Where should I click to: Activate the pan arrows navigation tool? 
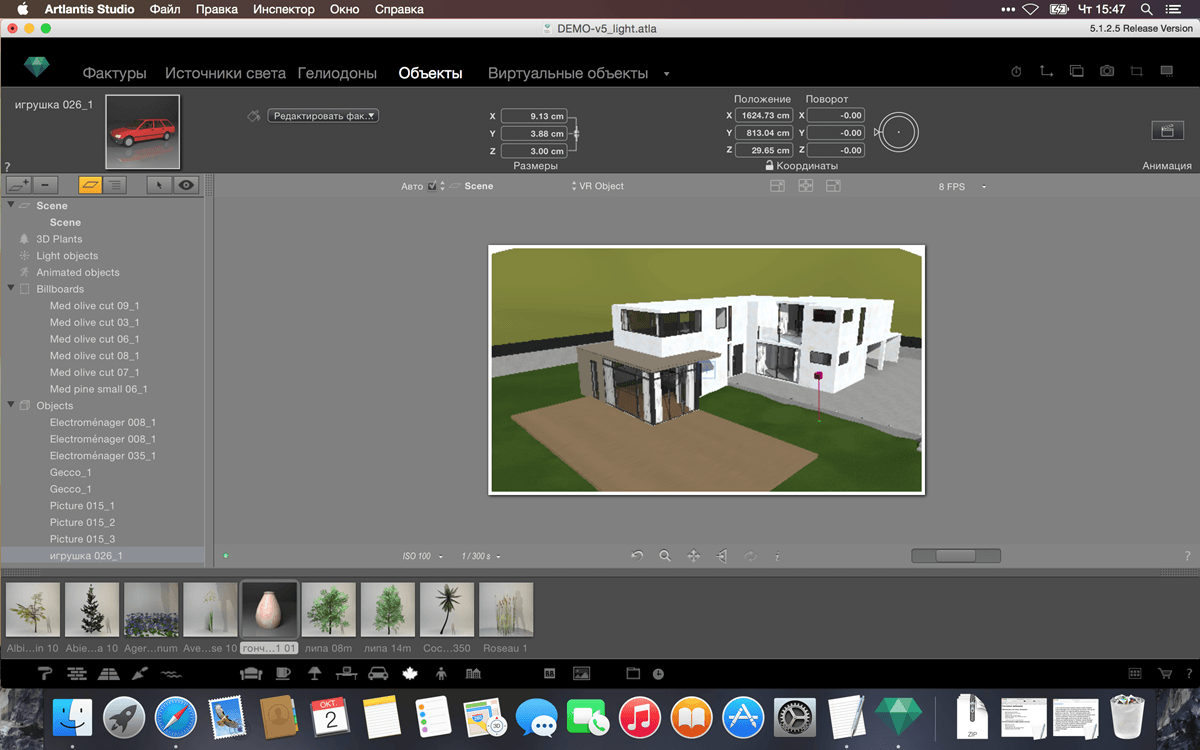[693, 556]
